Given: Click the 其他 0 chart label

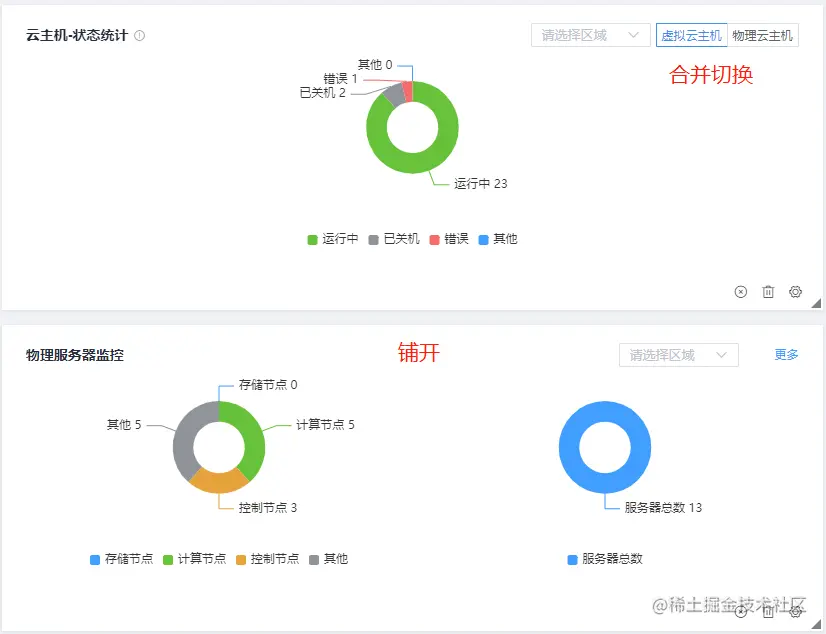Looking at the screenshot, I should [x=375, y=65].
